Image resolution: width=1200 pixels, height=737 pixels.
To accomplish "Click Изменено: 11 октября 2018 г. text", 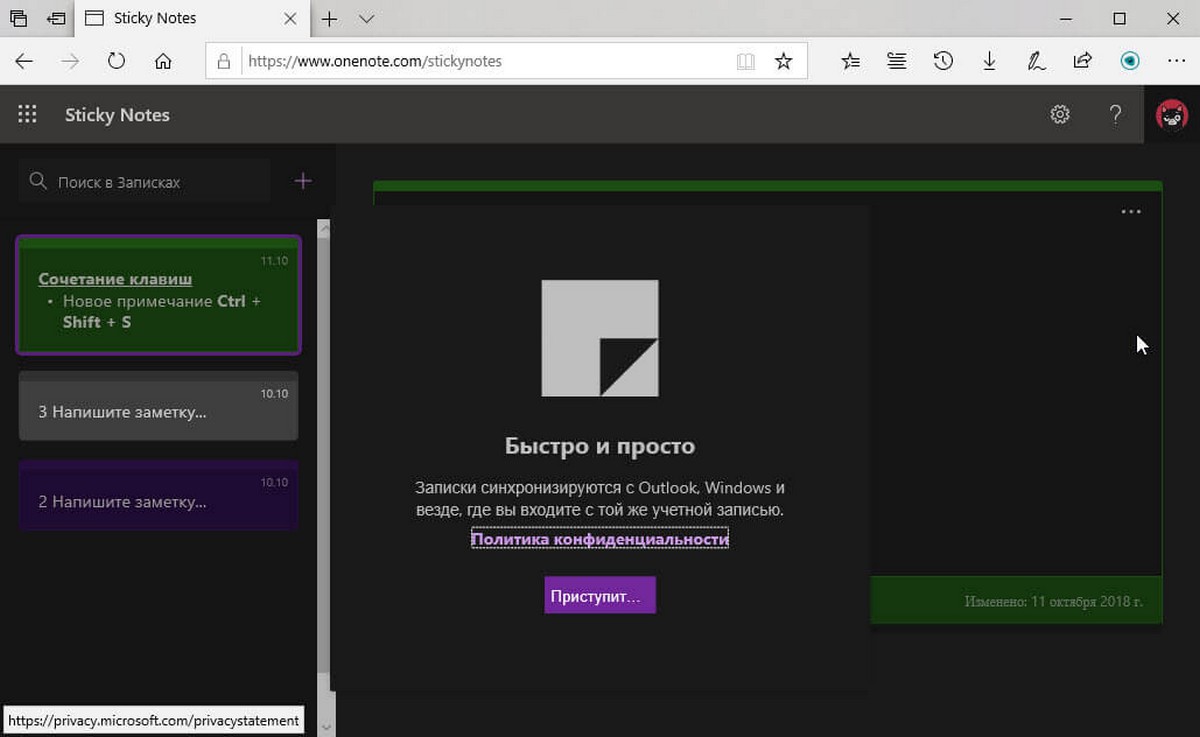I will (1054, 602).
